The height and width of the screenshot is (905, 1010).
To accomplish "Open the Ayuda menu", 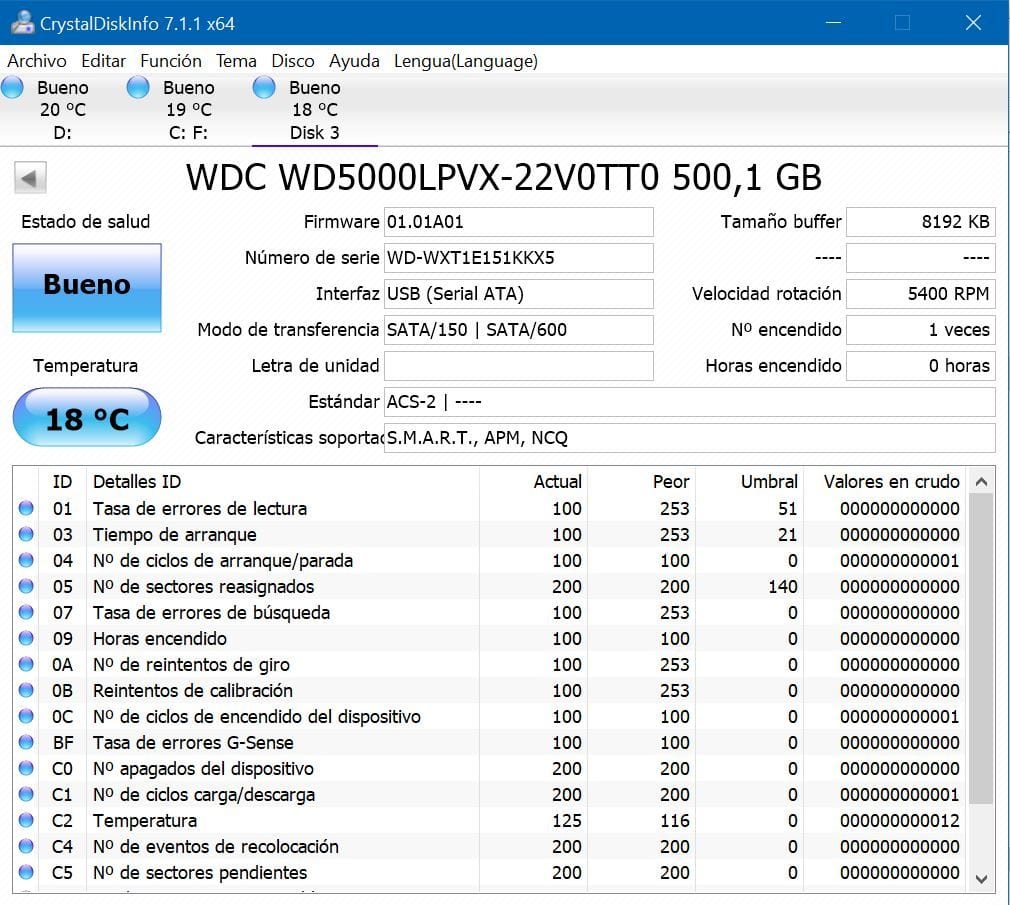I will 354,61.
